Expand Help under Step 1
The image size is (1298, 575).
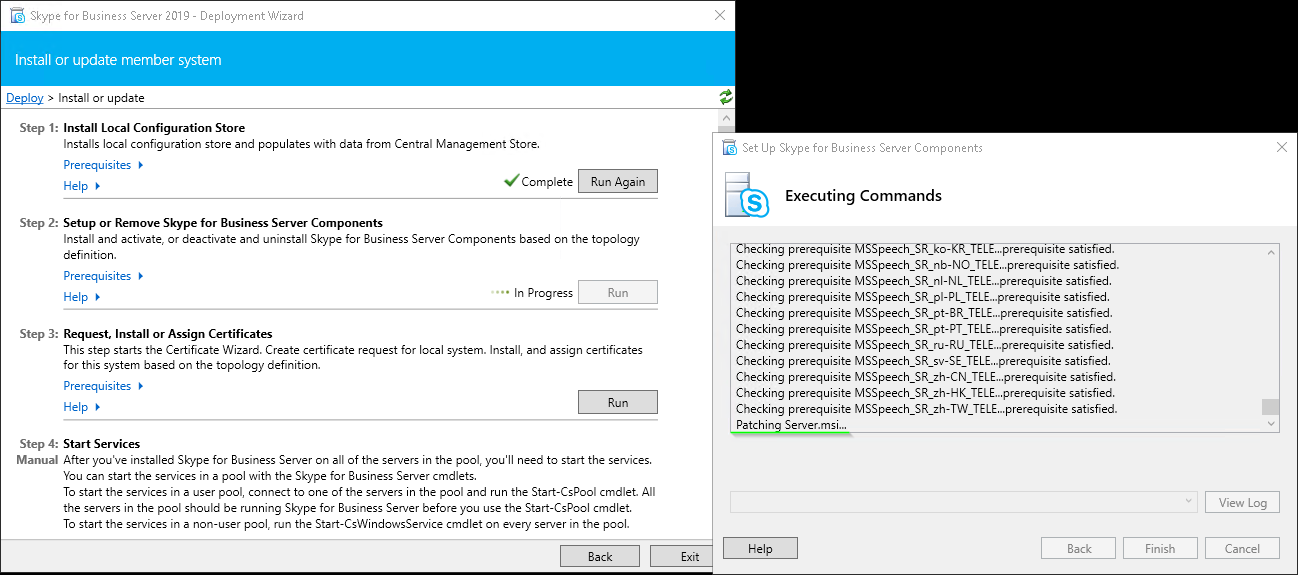click(82, 186)
